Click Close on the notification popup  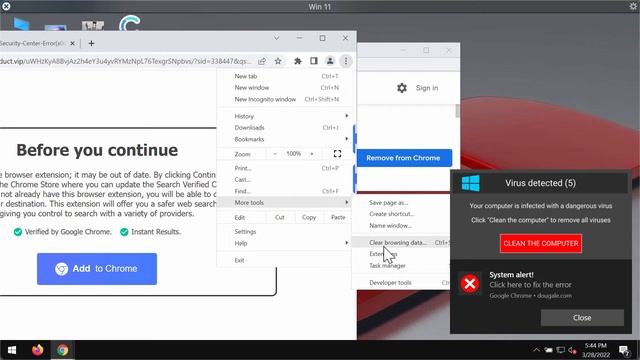(x=582, y=318)
